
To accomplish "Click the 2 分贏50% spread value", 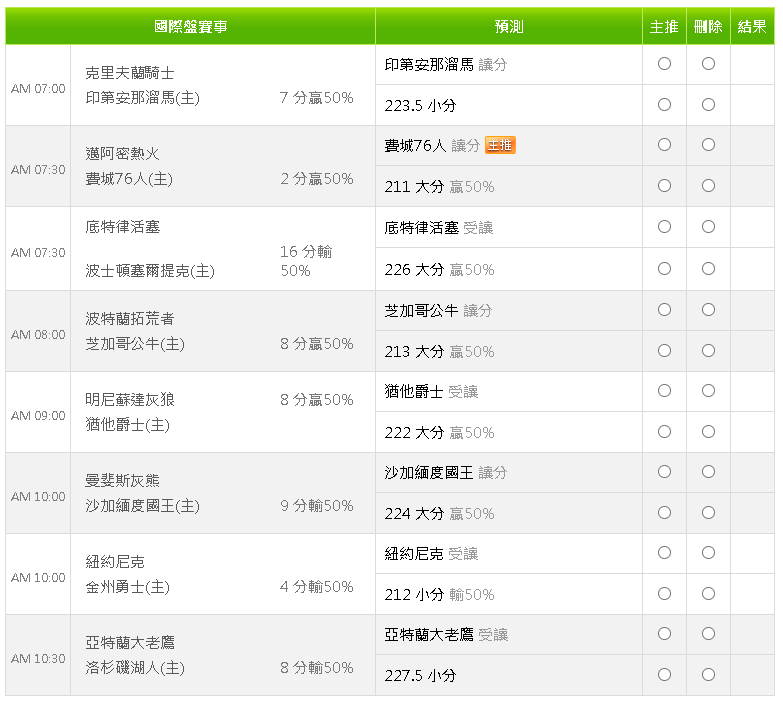I will point(317,179).
